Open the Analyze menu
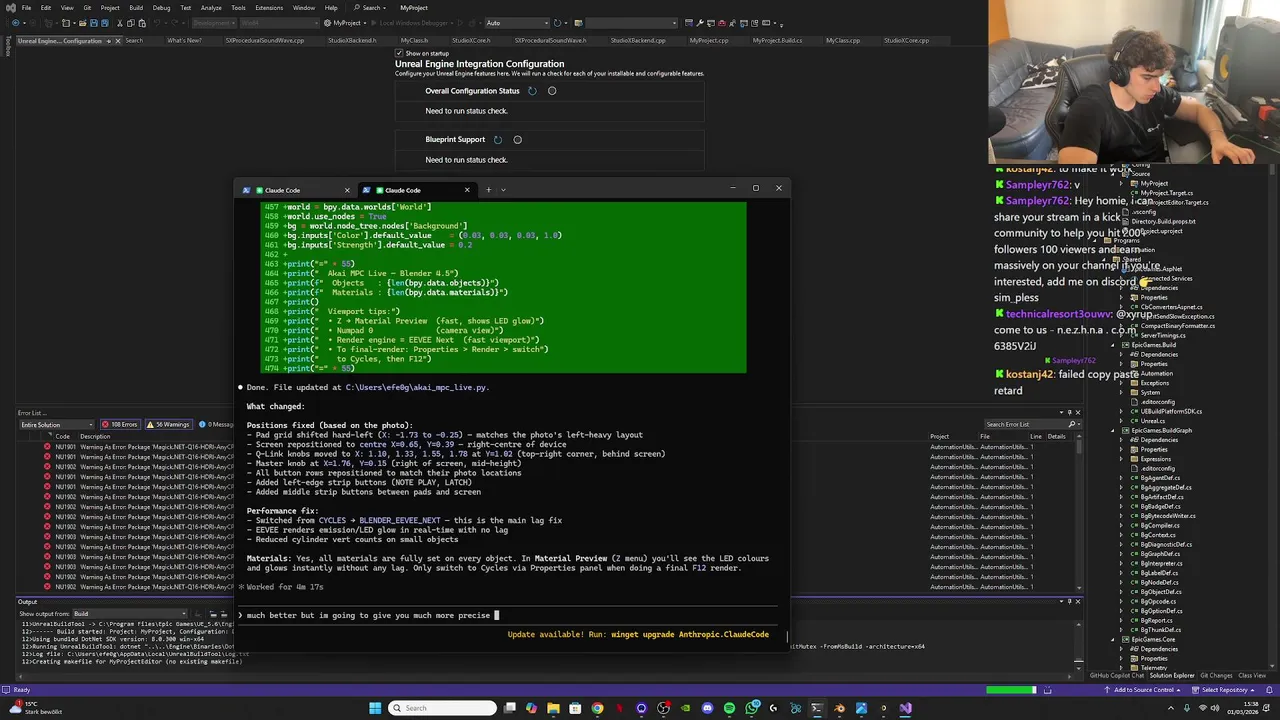This screenshot has height=720, width=1280. (211, 8)
